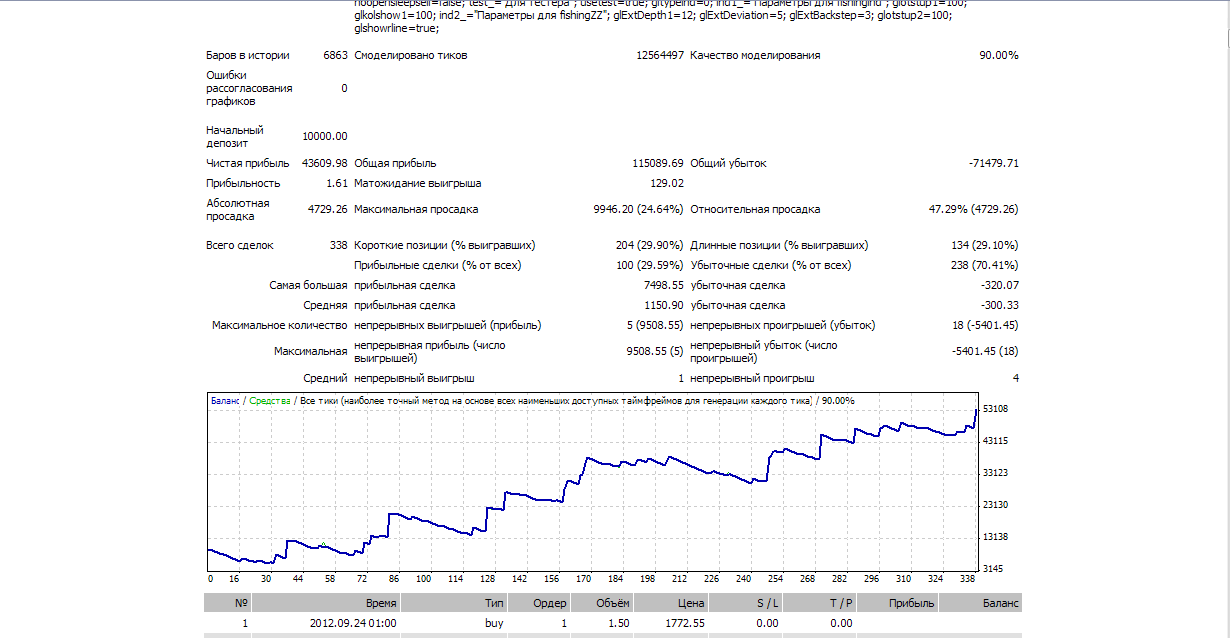Click 'Убыточные сделки (% от всех)' label
The width and height of the screenshot is (1230, 638).
(x=771, y=265)
